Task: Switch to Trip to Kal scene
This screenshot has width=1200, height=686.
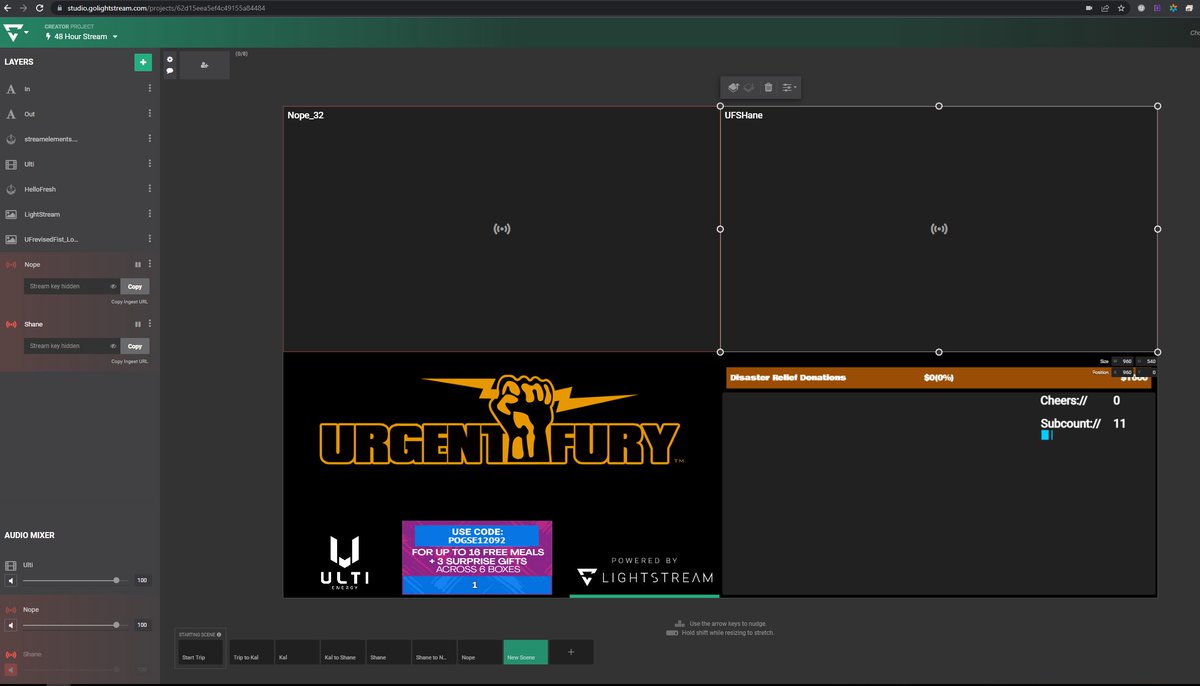Action: (x=250, y=652)
